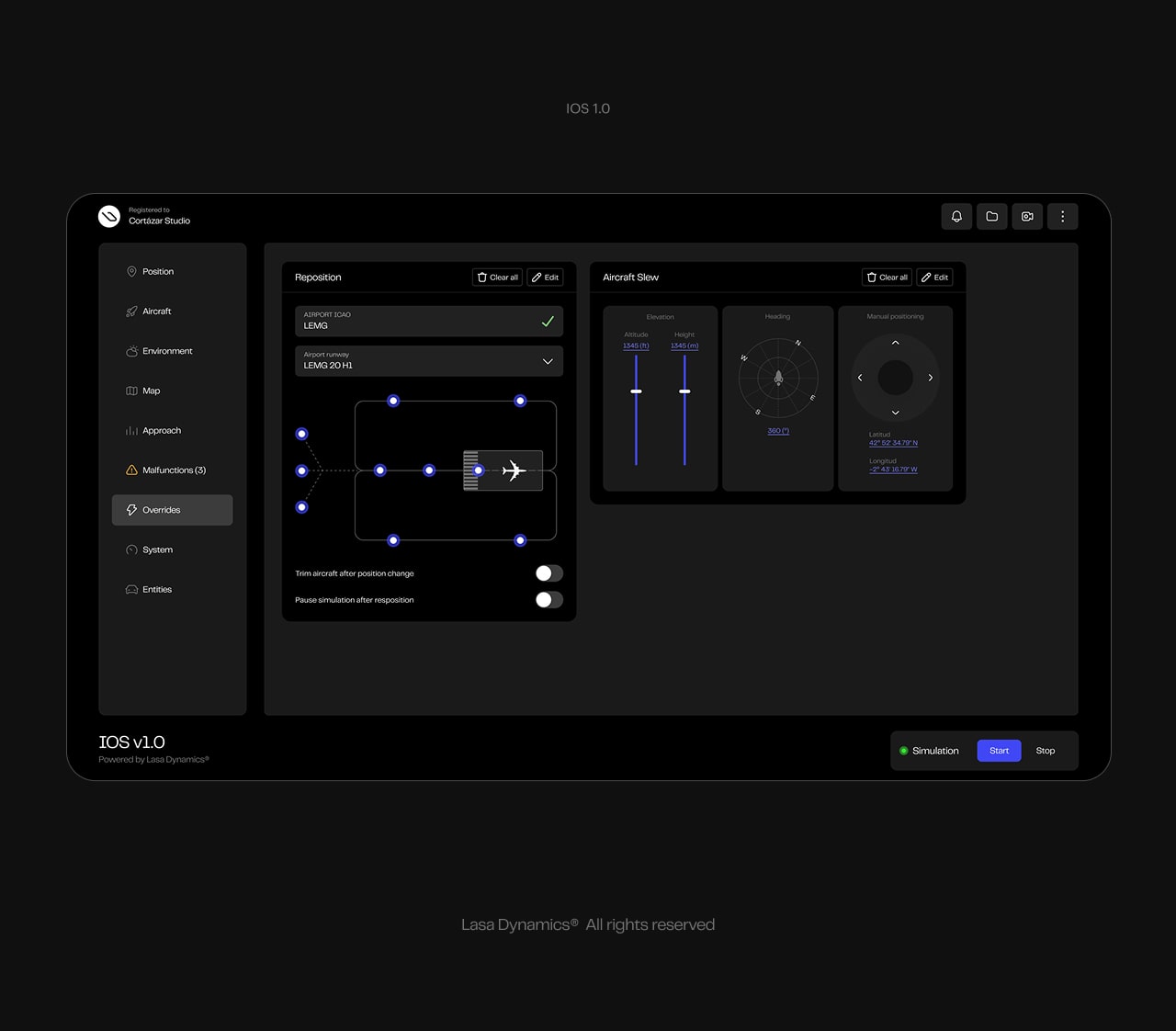The width and height of the screenshot is (1176, 1031).
Task: Toggle Trim aircraft after position change
Action: click(548, 573)
